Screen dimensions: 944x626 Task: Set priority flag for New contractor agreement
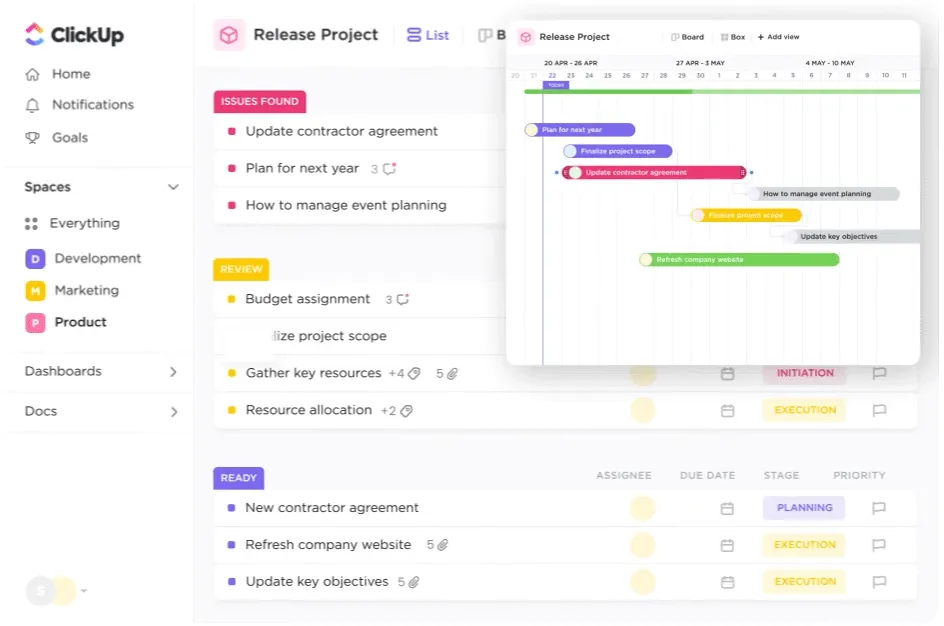[879, 508]
